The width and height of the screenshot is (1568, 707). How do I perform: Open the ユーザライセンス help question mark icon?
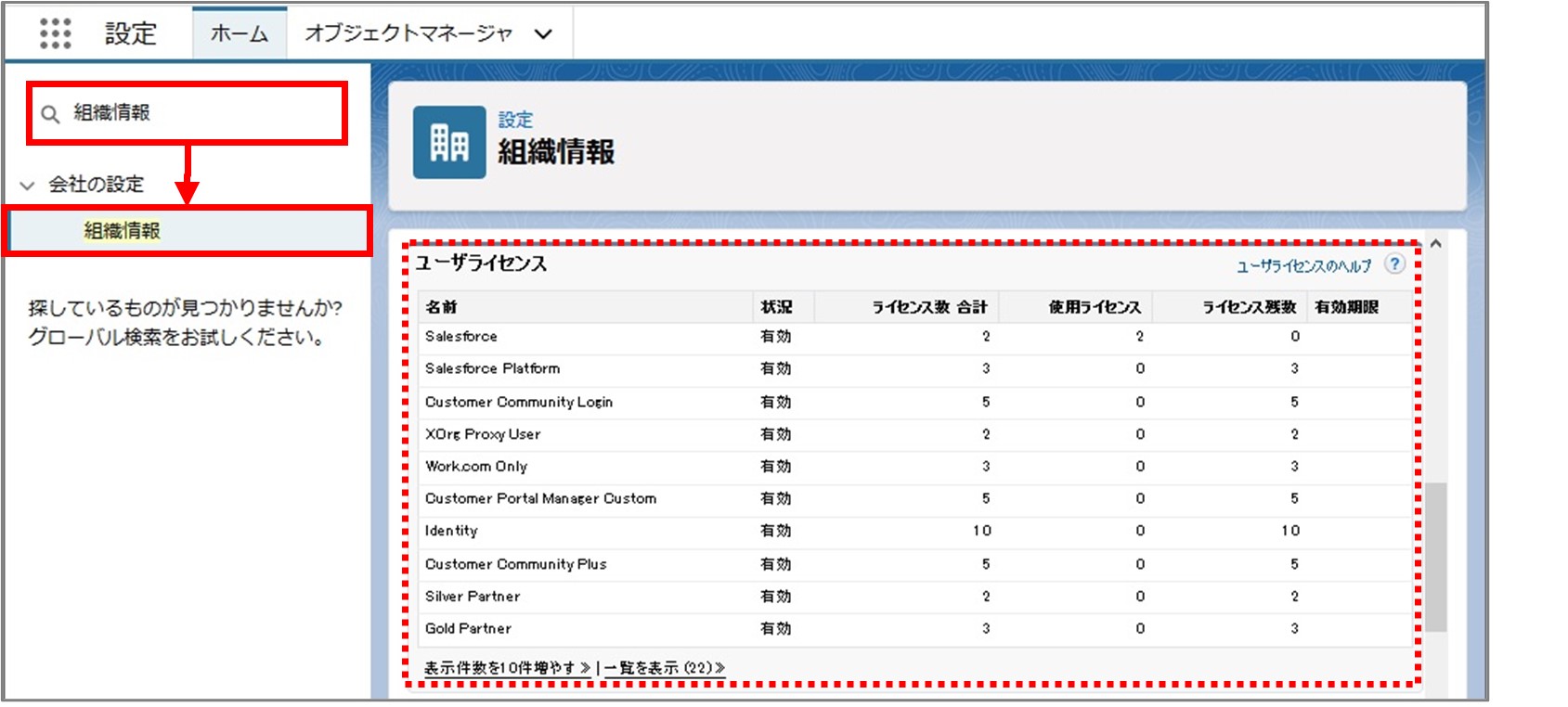(1393, 264)
